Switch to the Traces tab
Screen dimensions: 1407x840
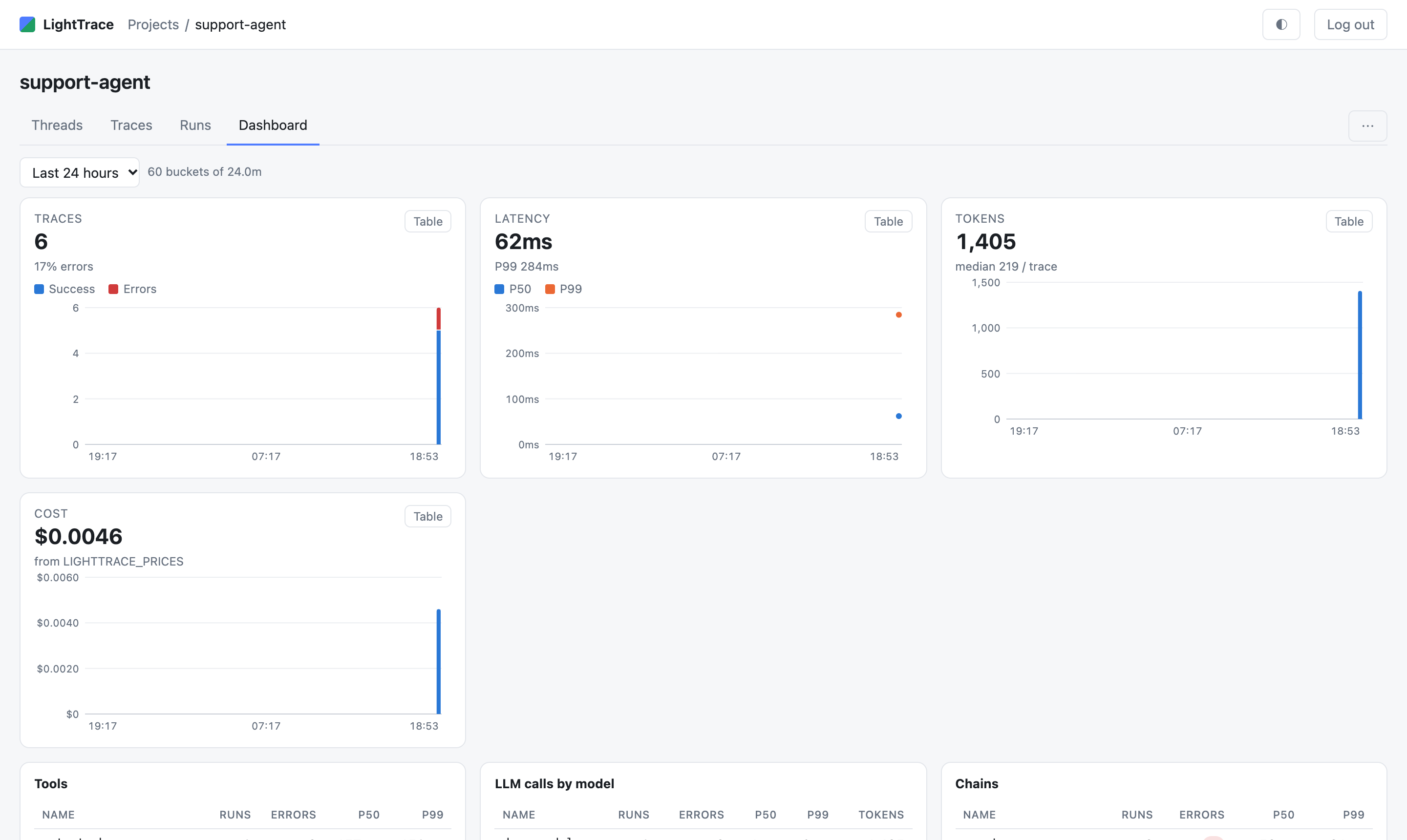point(131,125)
